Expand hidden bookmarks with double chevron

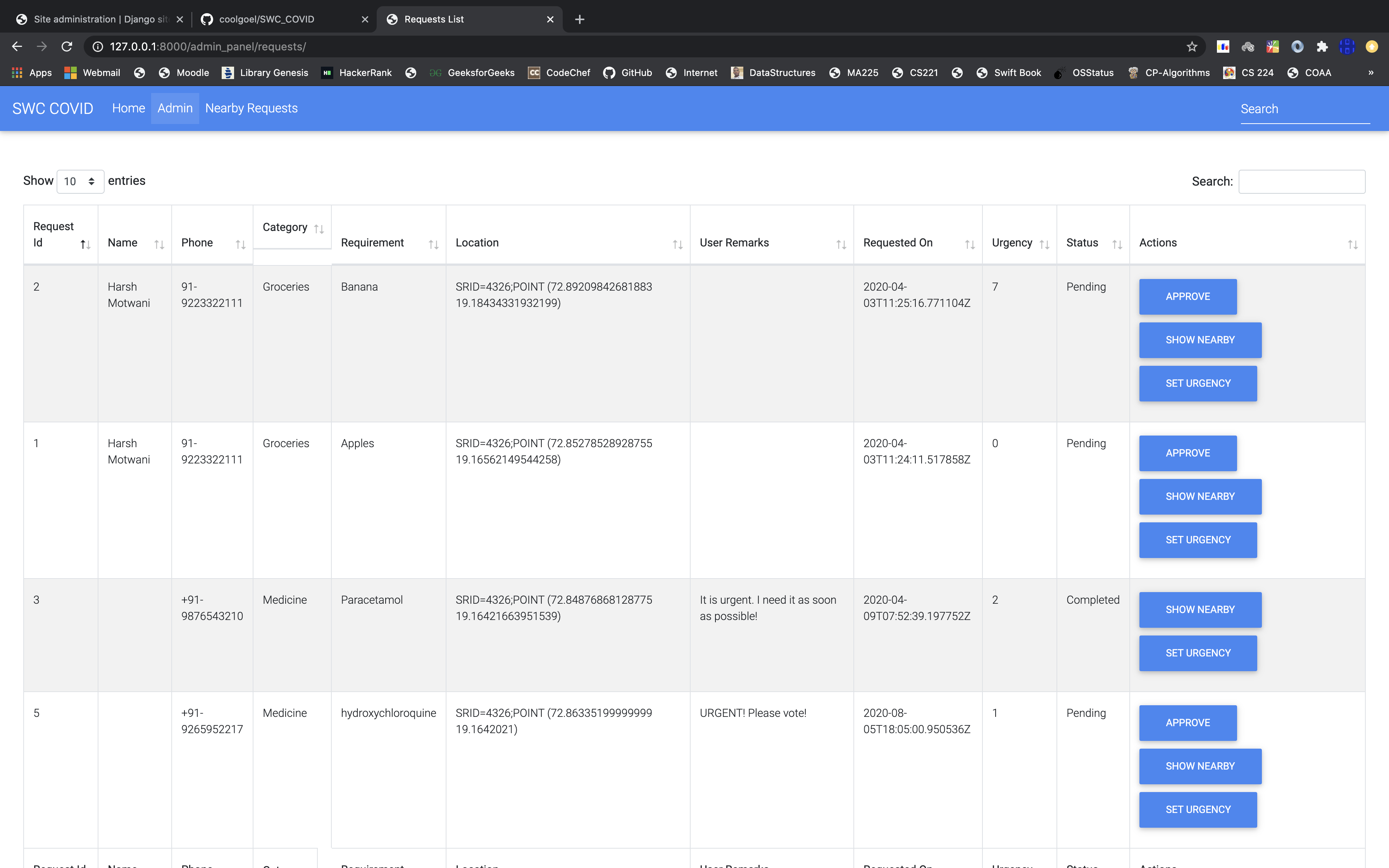(x=1371, y=73)
